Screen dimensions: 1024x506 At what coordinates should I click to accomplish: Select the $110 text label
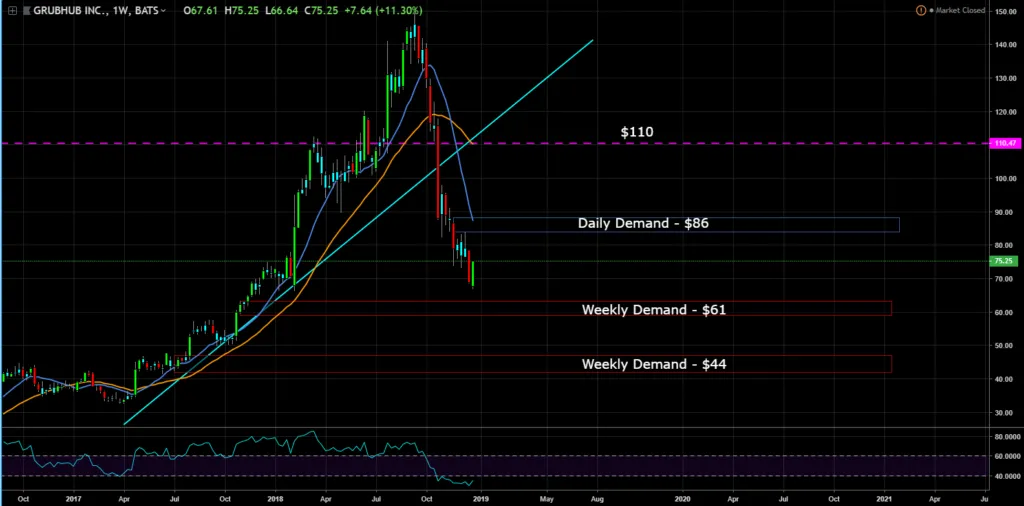click(x=638, y=131)
